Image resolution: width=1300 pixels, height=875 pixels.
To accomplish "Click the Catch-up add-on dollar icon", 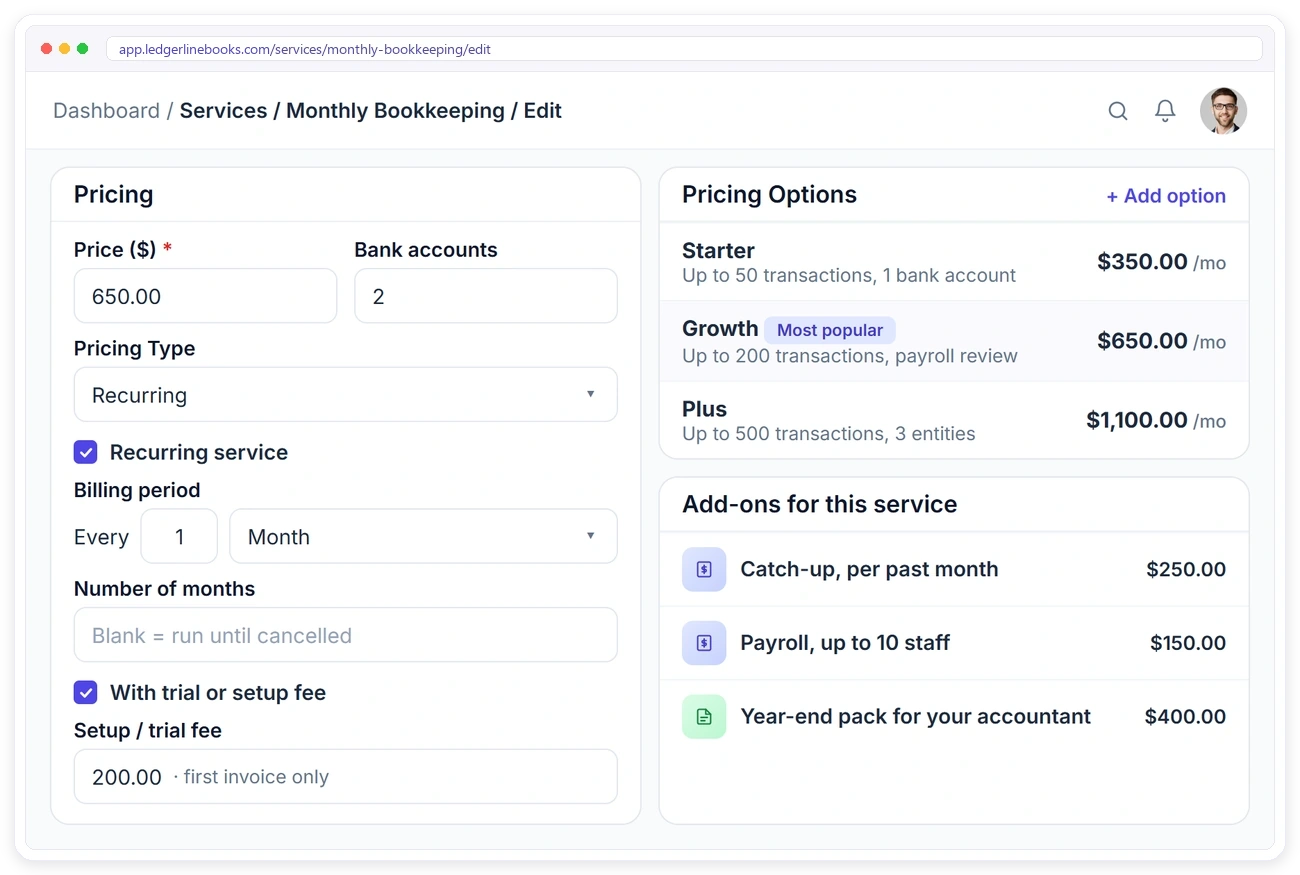I will (x=704, y=569).
